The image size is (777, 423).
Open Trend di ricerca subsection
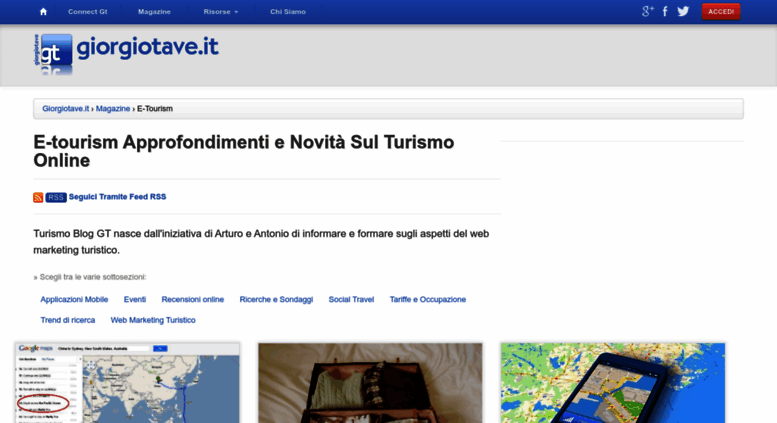pyautogui.click(x=68, y=320)
